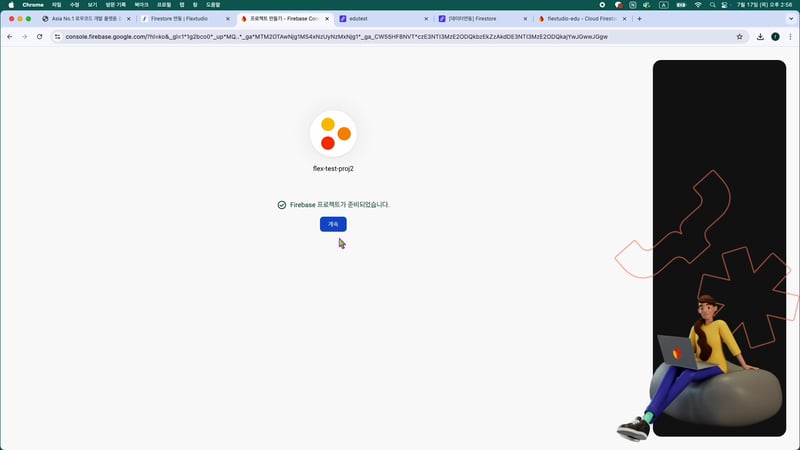Open Chrome's three-dot menu
This screenshot has width=800, height=450.
pos(789,37)
